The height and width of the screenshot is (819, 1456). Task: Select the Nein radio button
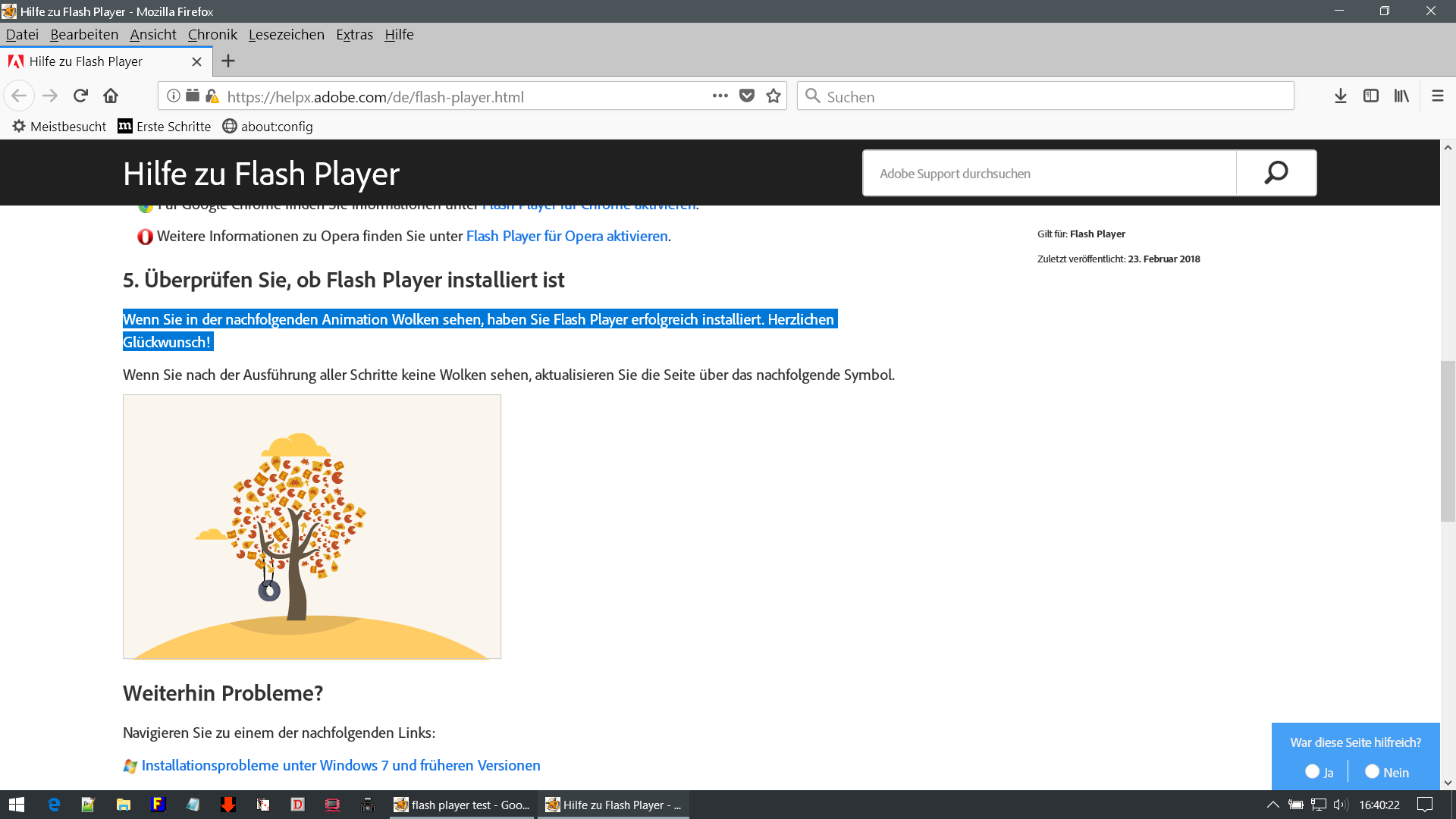point(1372,771)
